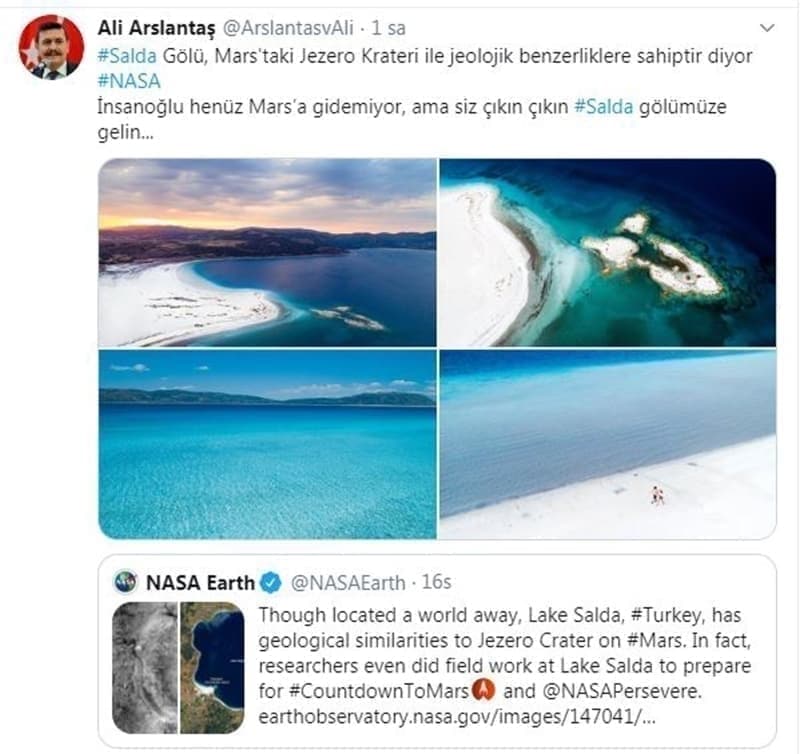
Task: Open the NASA Earth account name
Action: coord(200,583)
